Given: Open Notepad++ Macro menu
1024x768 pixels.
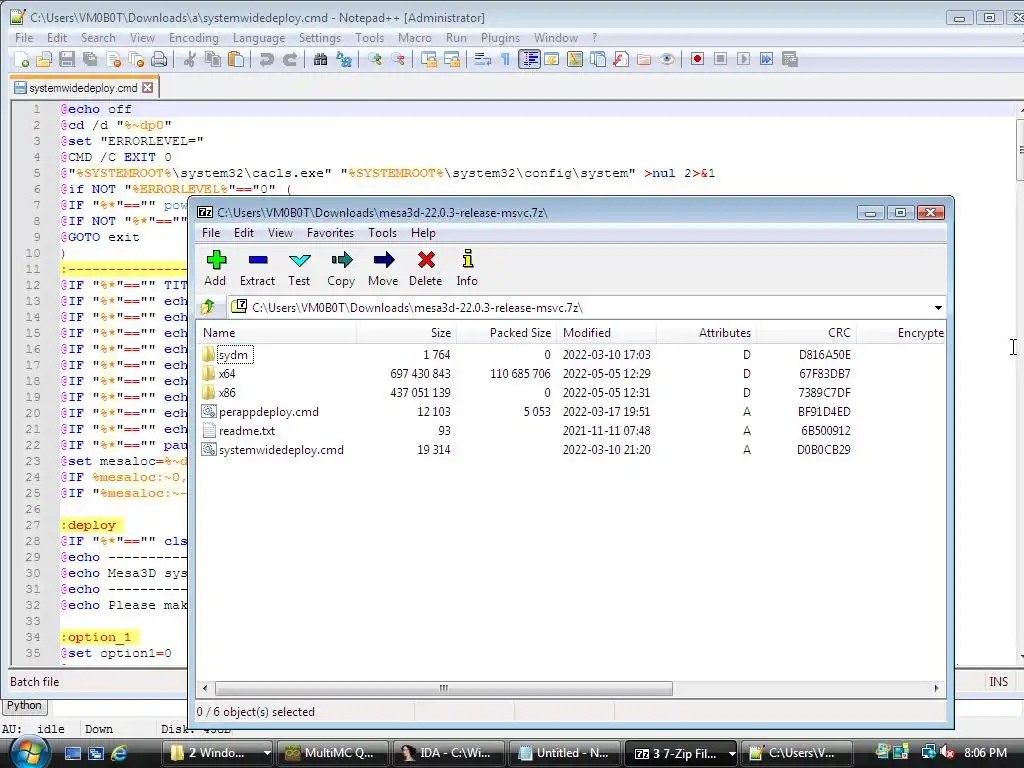Looking at the screenshot, I should click(x=415, y=38).
